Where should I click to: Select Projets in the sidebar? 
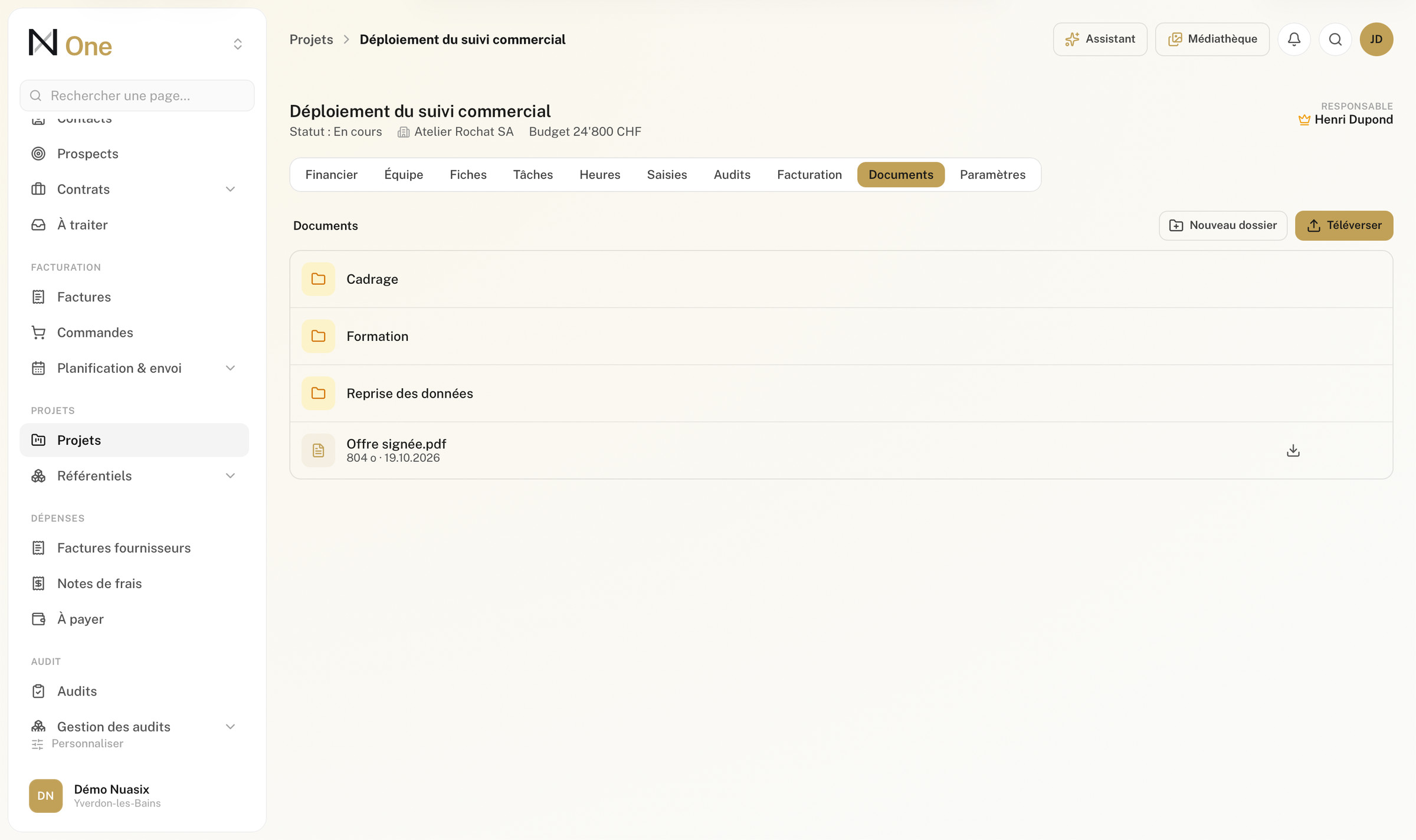pyautogui.click(x=134, y=440)
